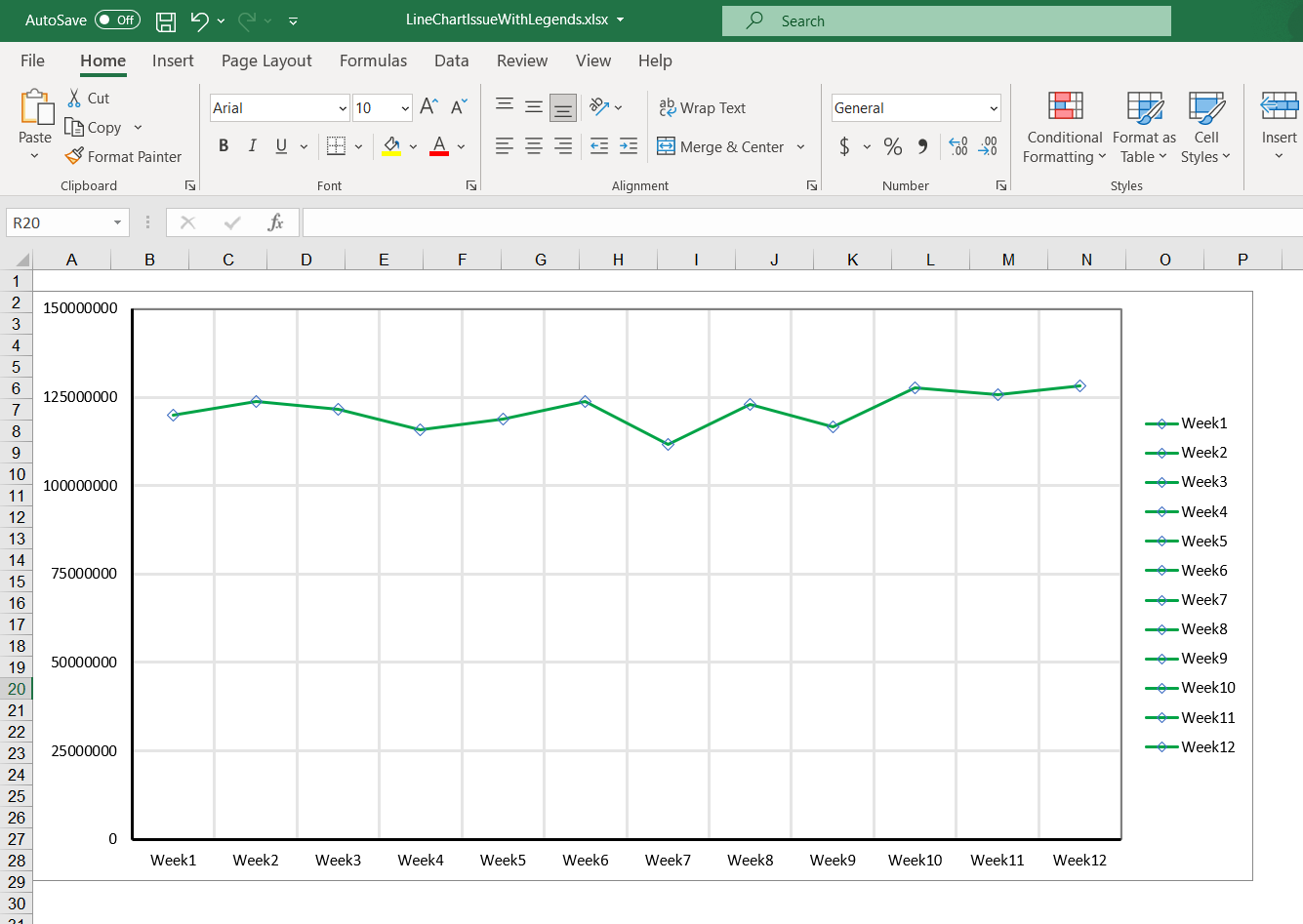Select Week7 entry in chart legend

tap(1186, 600)
